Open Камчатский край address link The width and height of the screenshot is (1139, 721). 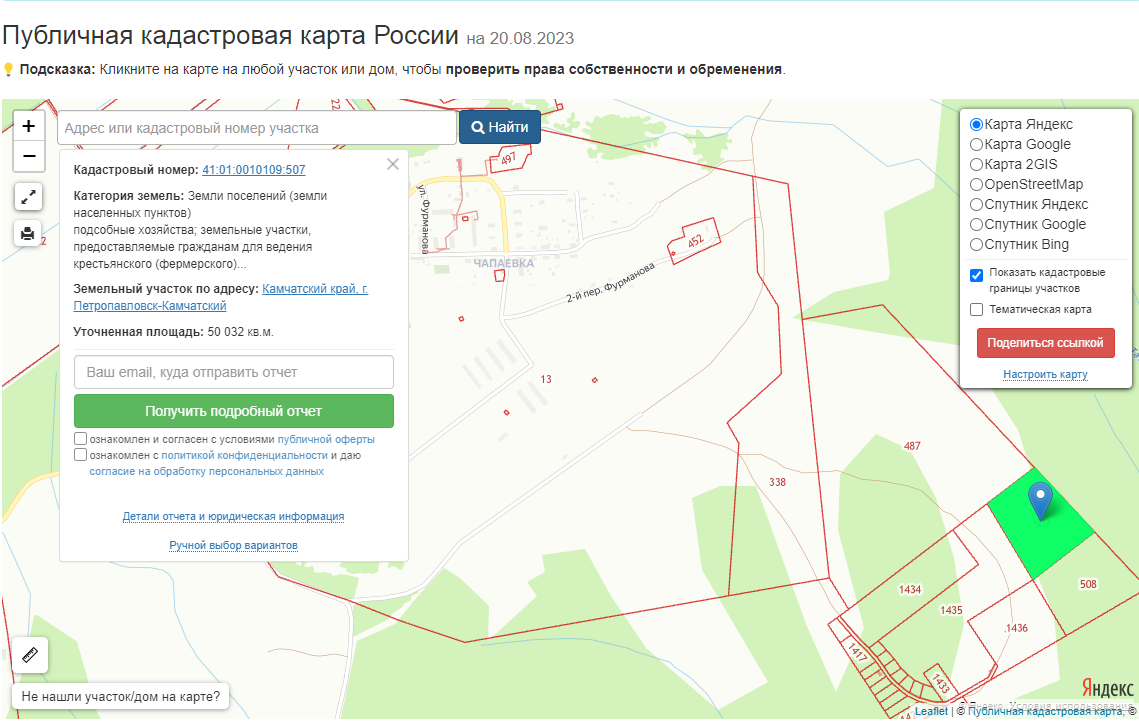click(221, 297)
